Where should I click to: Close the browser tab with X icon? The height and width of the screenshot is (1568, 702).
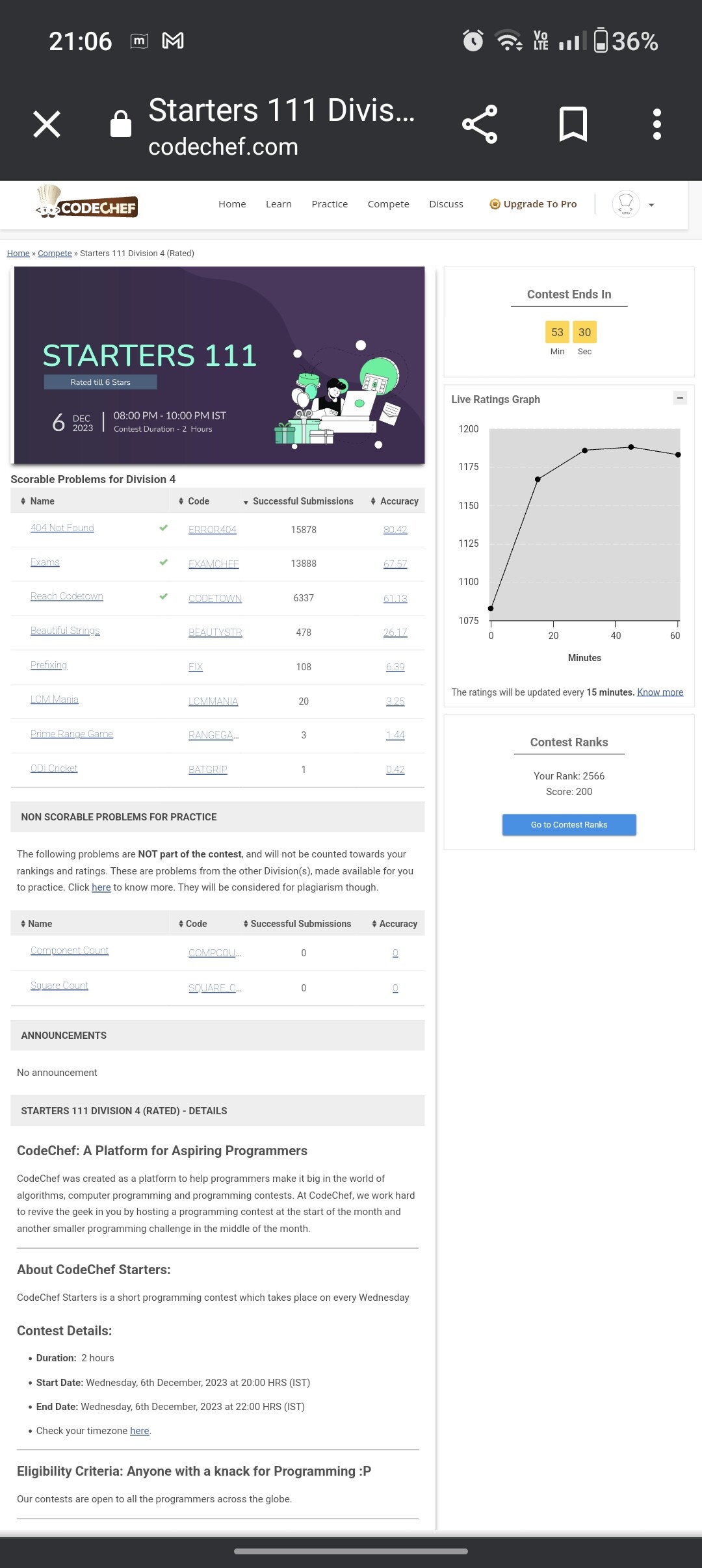coord(47,124)
